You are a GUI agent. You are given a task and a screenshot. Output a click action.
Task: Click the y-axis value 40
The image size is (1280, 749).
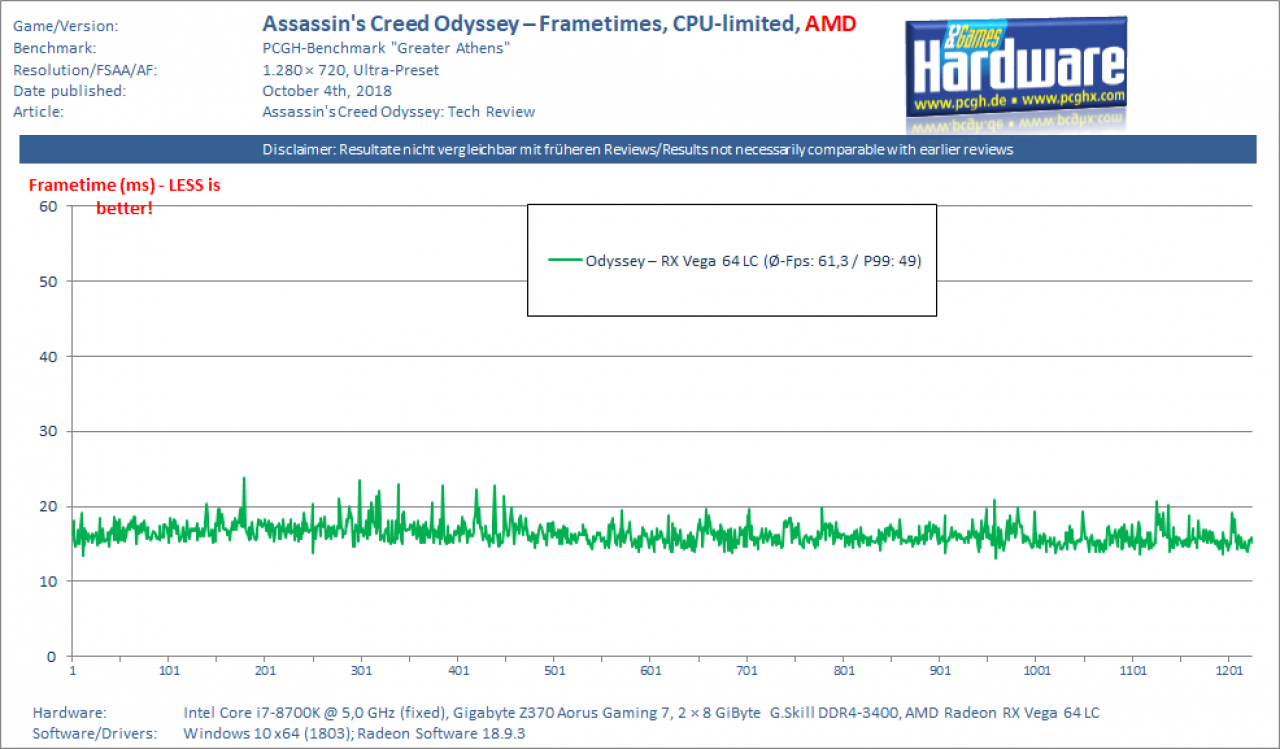49,356
